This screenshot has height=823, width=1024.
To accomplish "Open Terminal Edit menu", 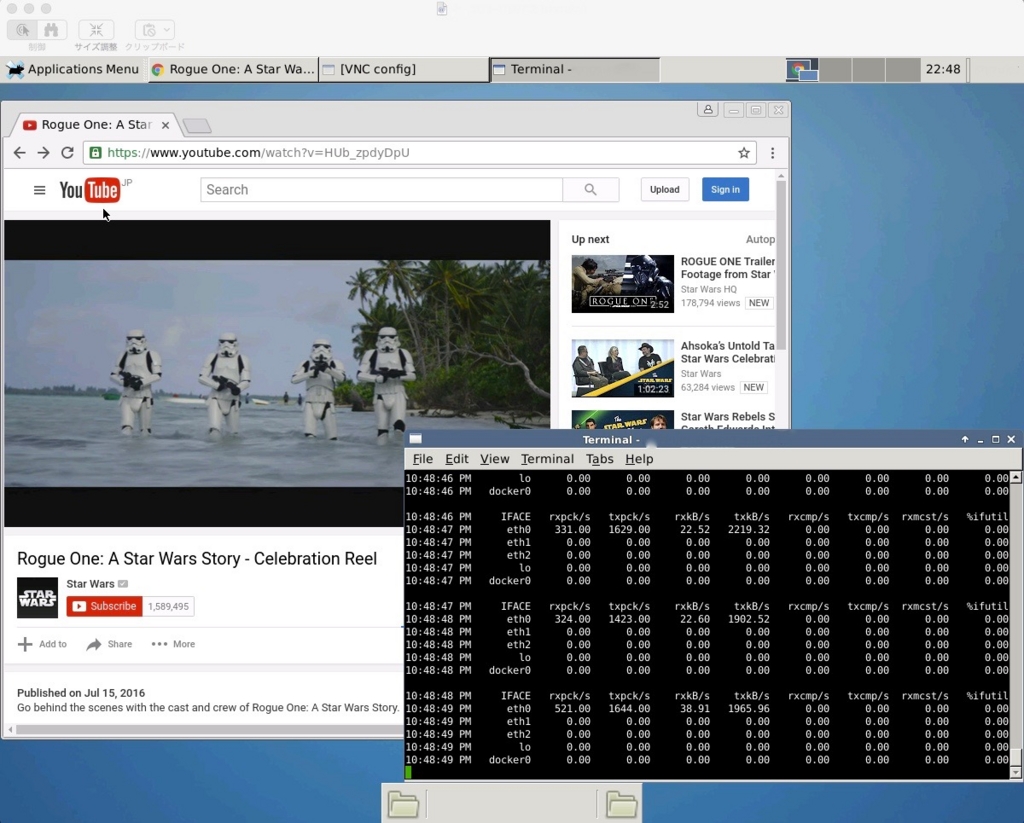I will [x=456, y=459].
